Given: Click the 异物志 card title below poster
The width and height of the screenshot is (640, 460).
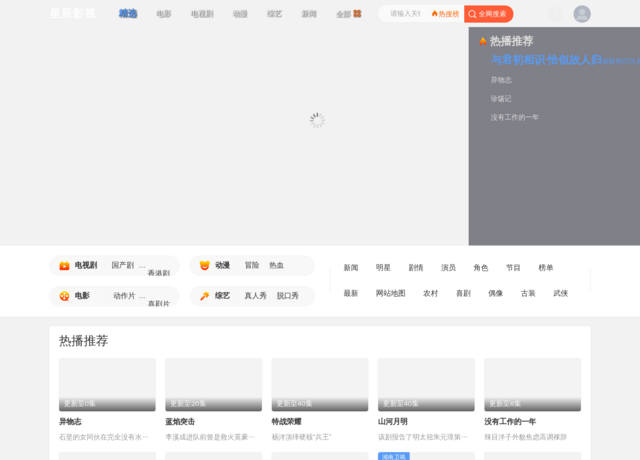Looking at the screenshot, I should click(70, 422).
